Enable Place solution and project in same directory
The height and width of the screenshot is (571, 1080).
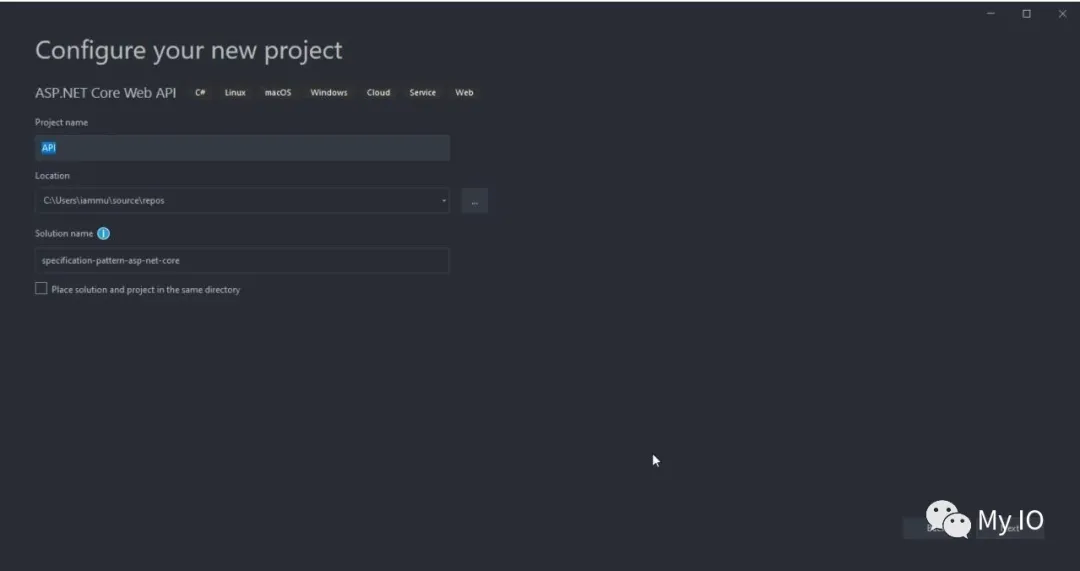41,289
